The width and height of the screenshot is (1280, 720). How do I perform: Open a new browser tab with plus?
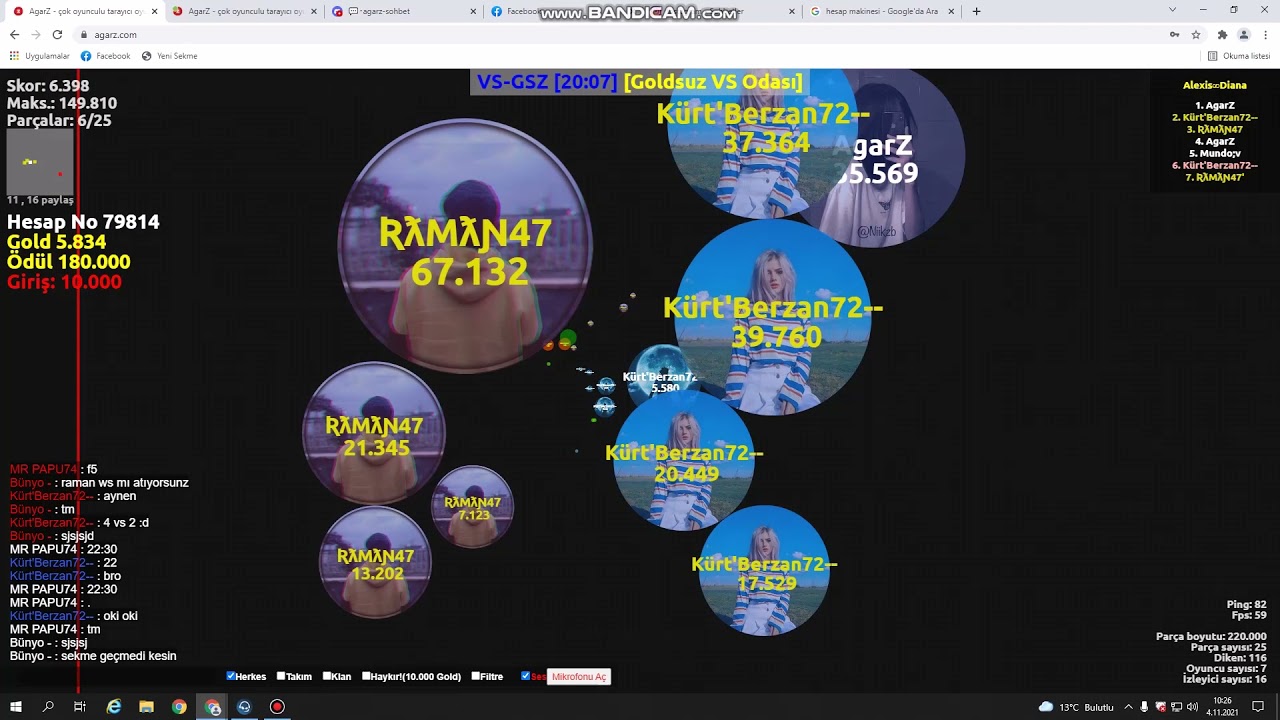click(x=976, y=11)
